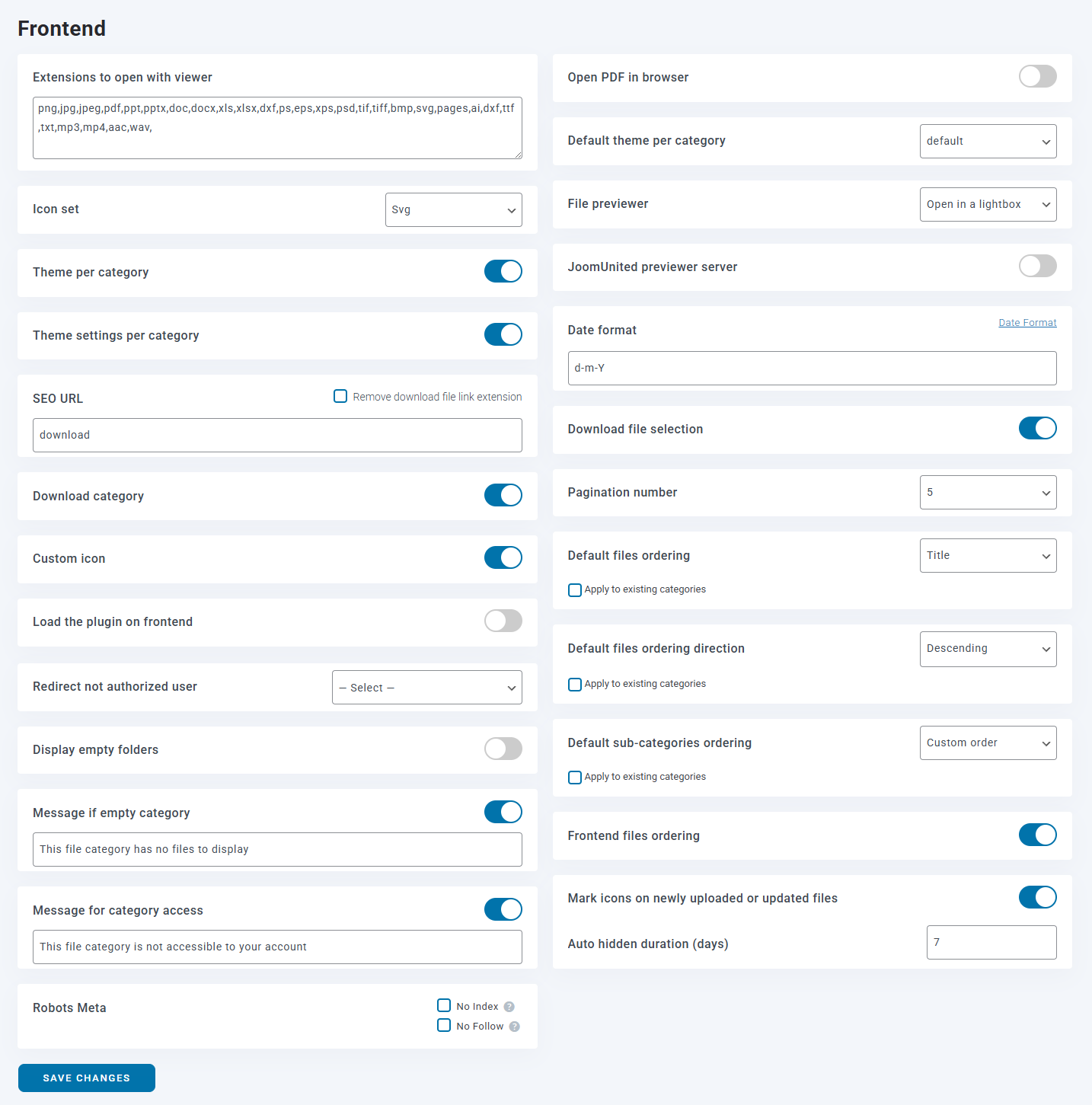Change the Default files ordering direction dropdown

click(988, 649)
